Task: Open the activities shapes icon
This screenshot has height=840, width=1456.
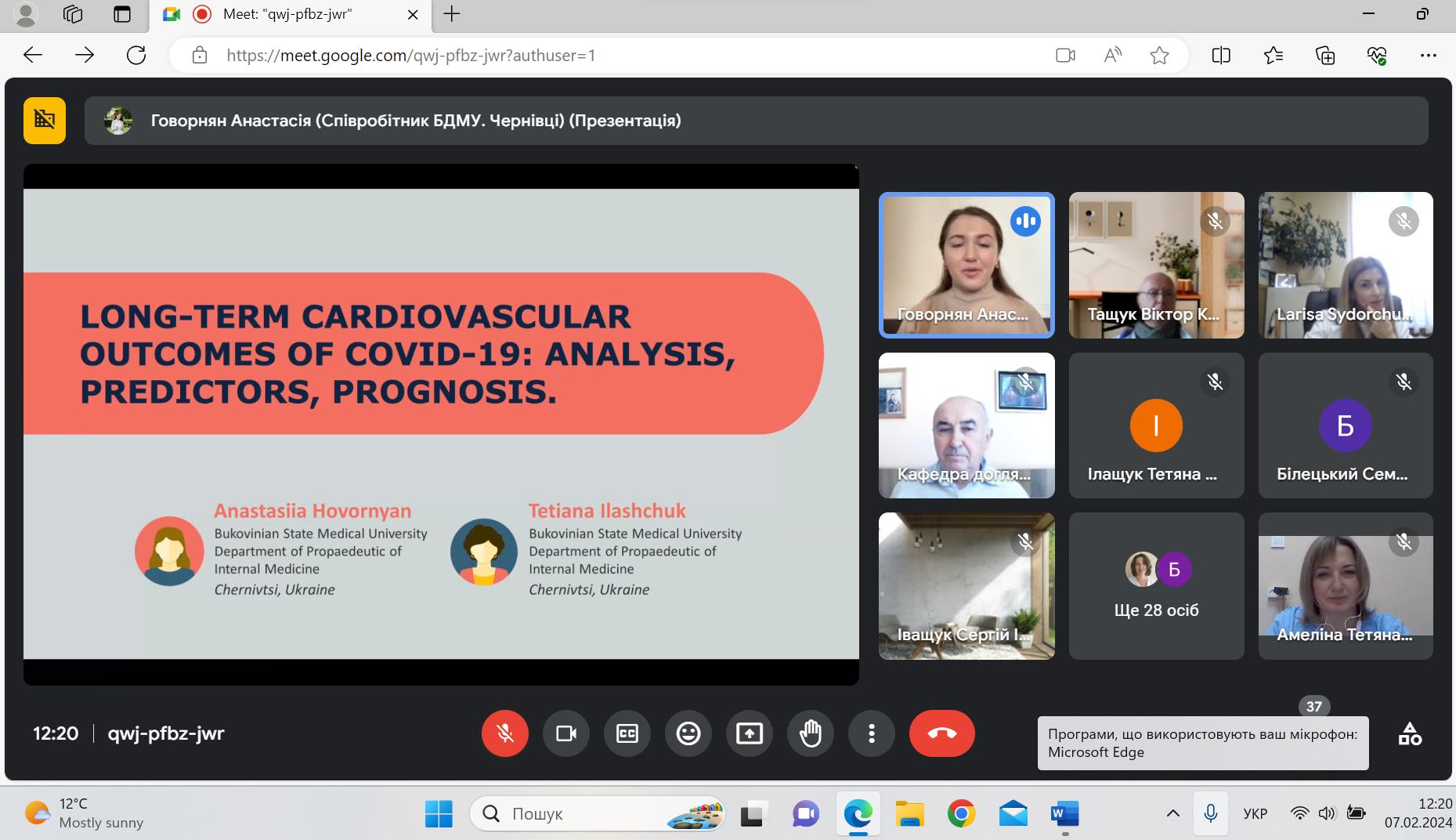Action: tap(1409, 734)
